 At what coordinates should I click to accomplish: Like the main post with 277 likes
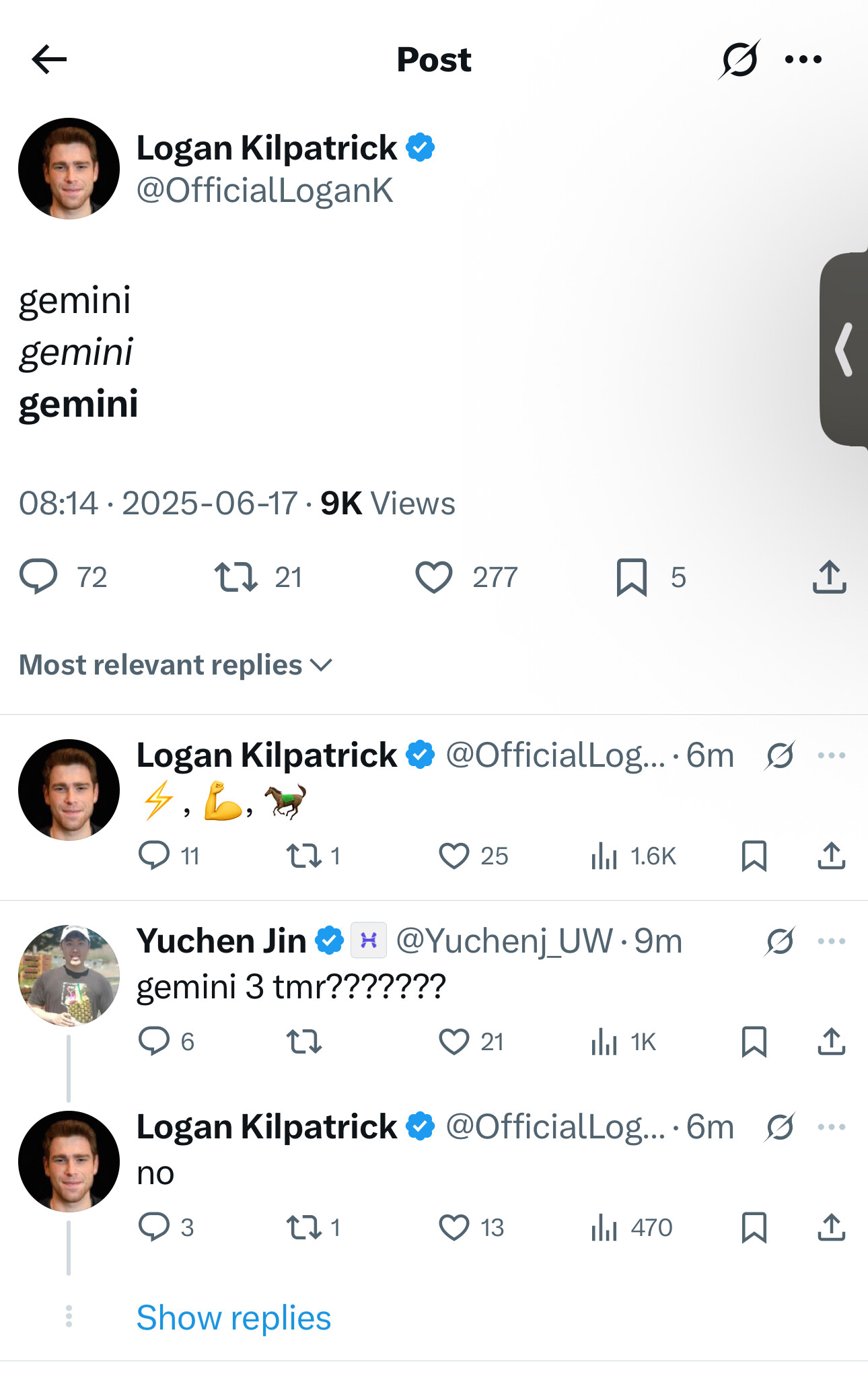pos(434,577)
